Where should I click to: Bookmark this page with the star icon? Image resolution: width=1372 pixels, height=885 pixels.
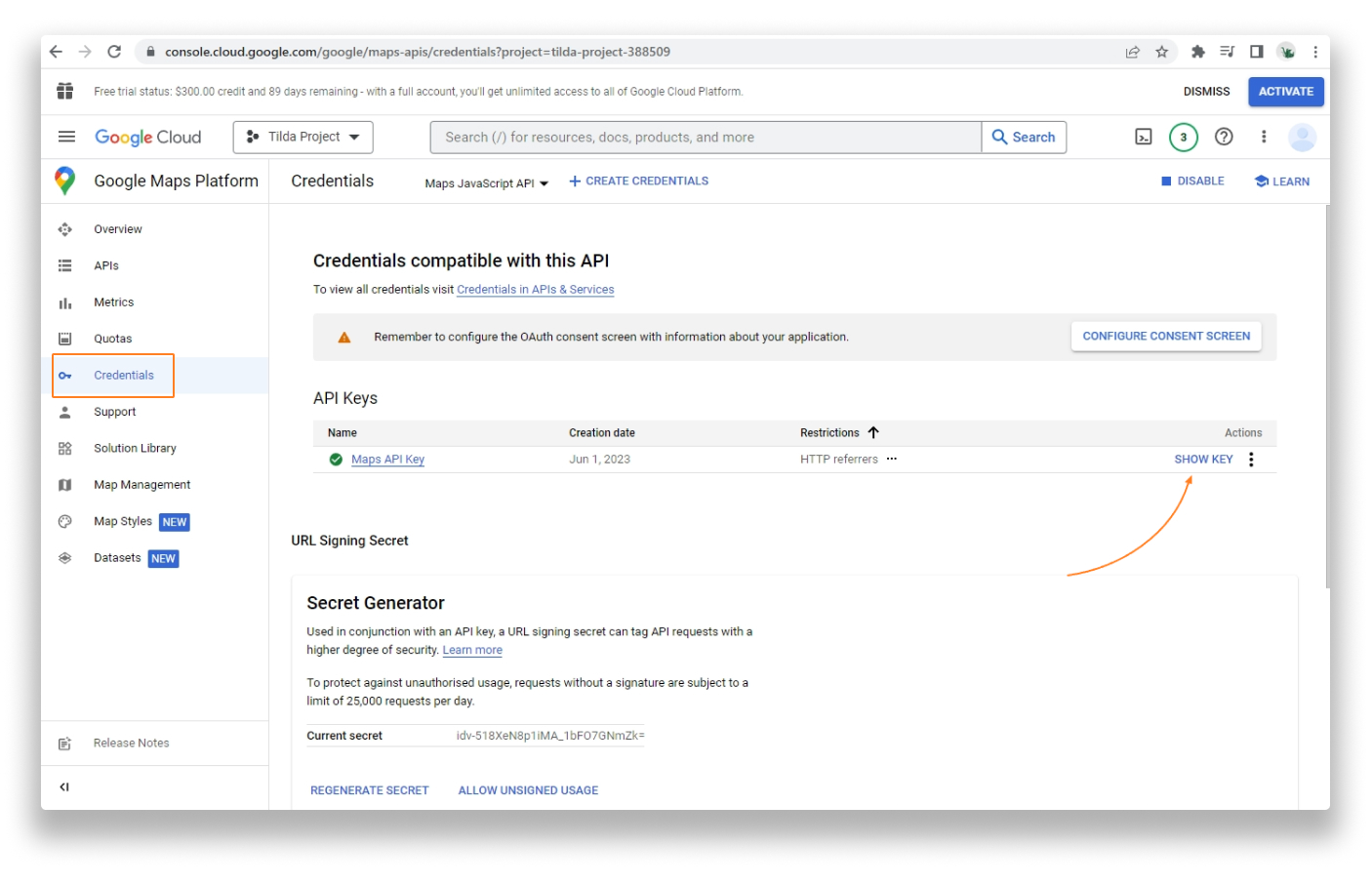[x=1161, y=52]
